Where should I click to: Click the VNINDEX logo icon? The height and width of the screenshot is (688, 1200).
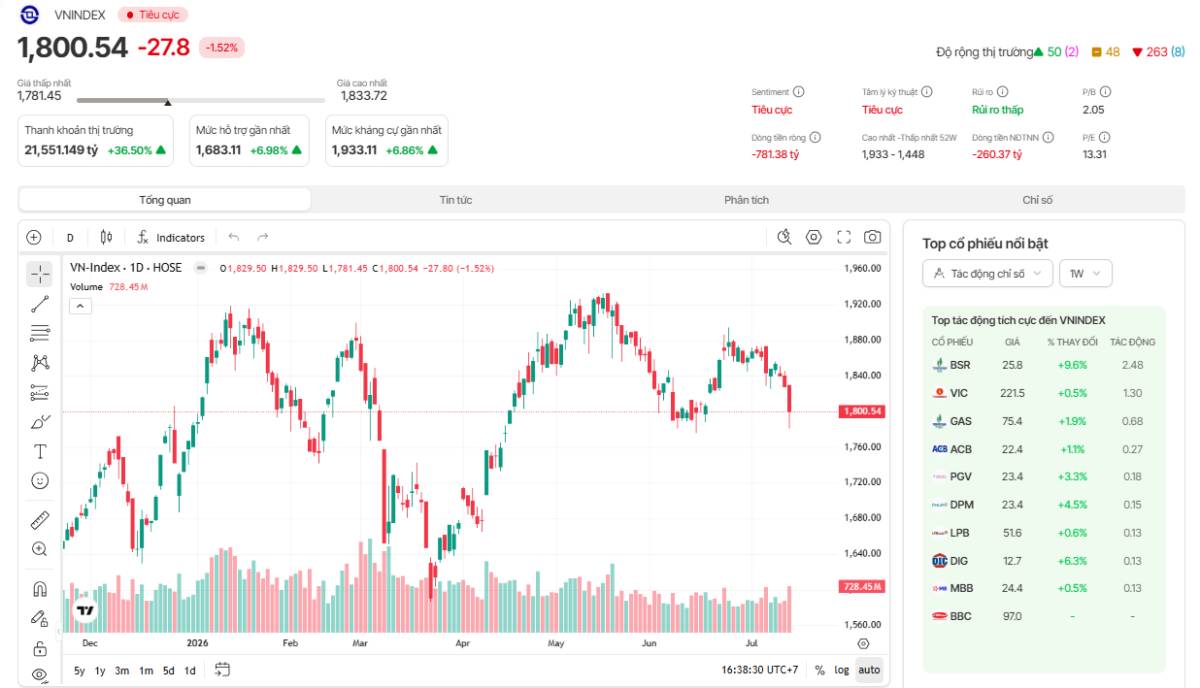pos(30,15)
